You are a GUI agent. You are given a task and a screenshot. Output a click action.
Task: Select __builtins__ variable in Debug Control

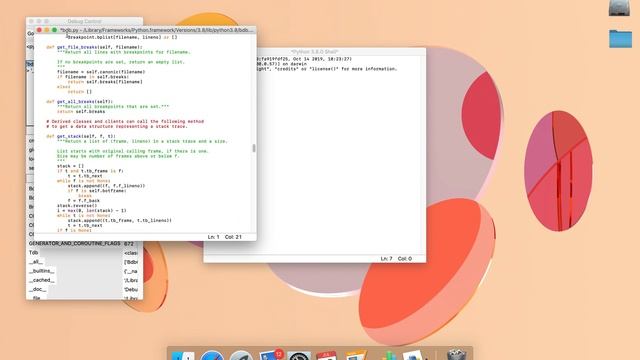click(x=41, y=271)
